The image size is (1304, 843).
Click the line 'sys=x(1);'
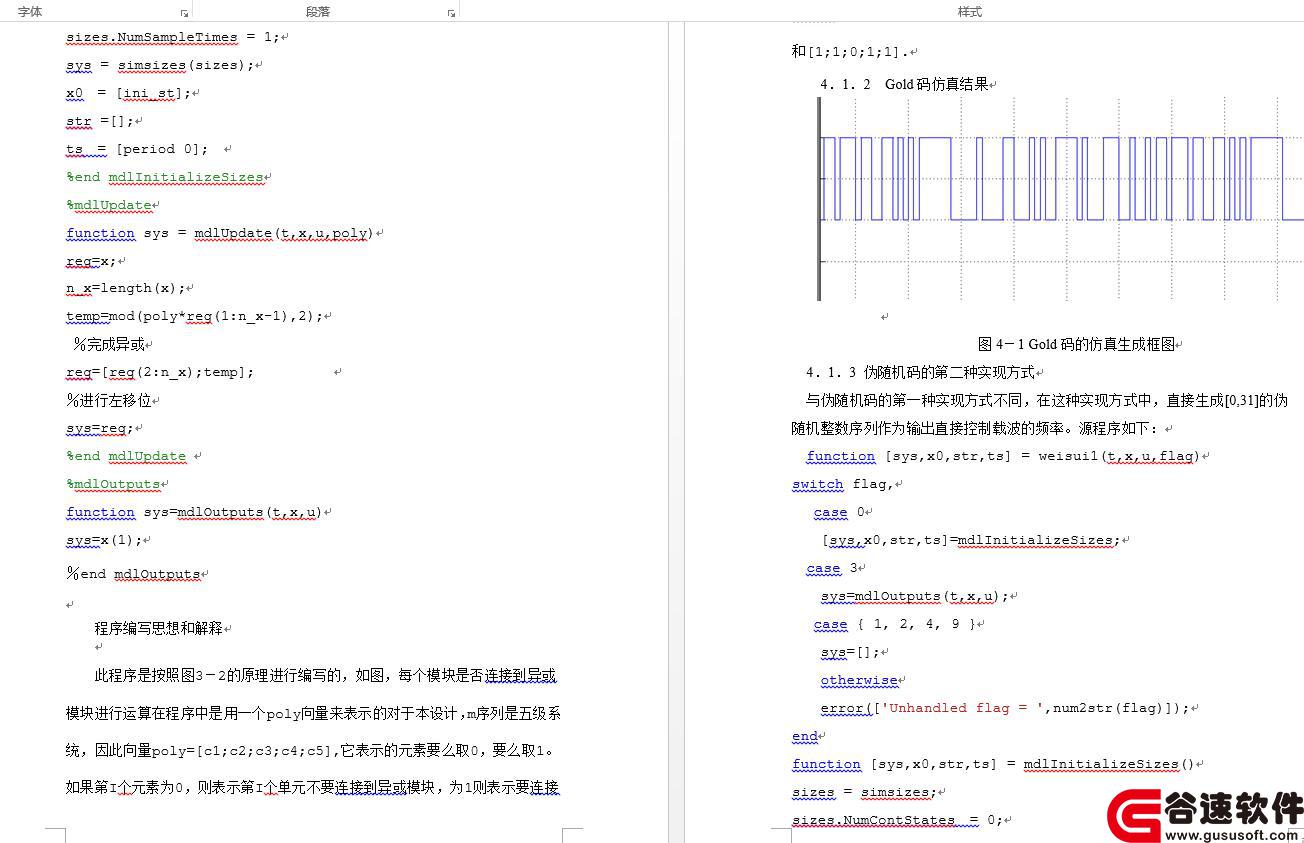click(104, 540)
